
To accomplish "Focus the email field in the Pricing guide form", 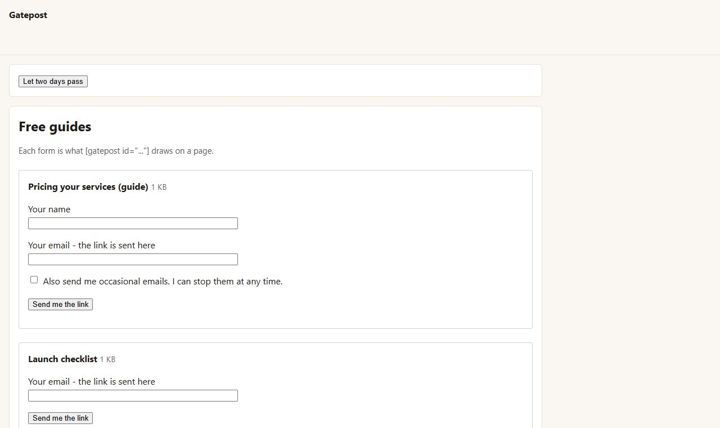I will (x=133, y=259).
